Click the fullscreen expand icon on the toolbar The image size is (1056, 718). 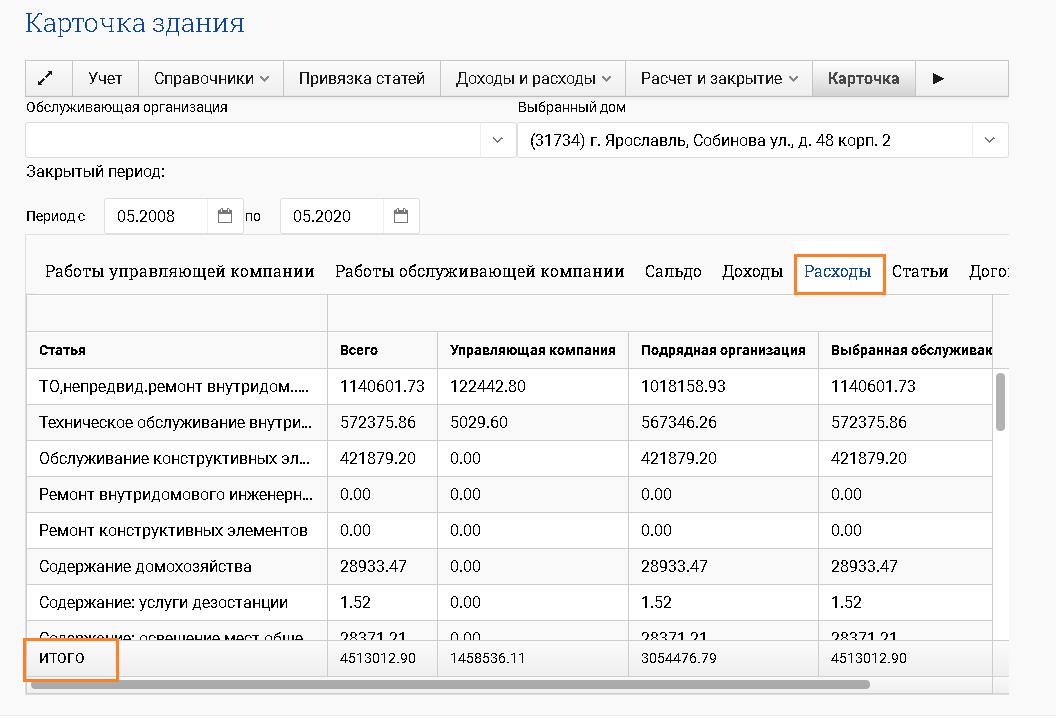click(48, 78)
